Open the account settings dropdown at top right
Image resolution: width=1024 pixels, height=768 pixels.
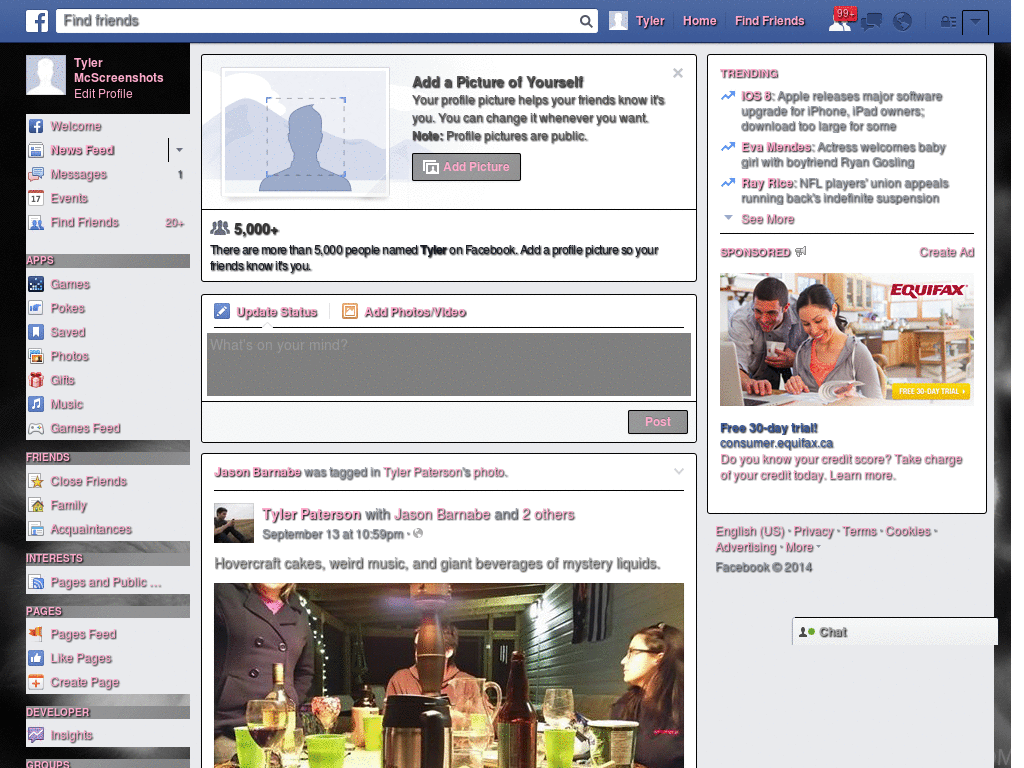click(x=977, y=21)
